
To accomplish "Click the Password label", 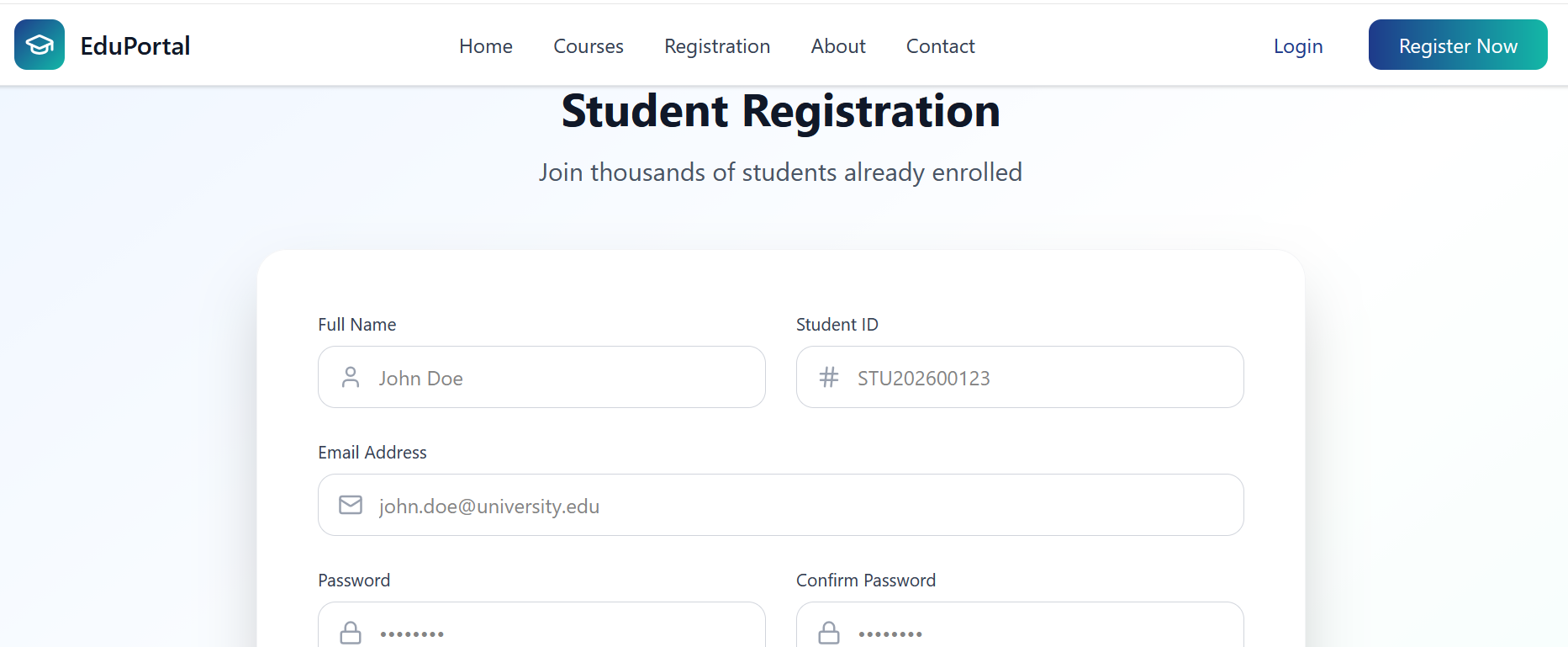I will pyautogui.click(x=354, y=581).
